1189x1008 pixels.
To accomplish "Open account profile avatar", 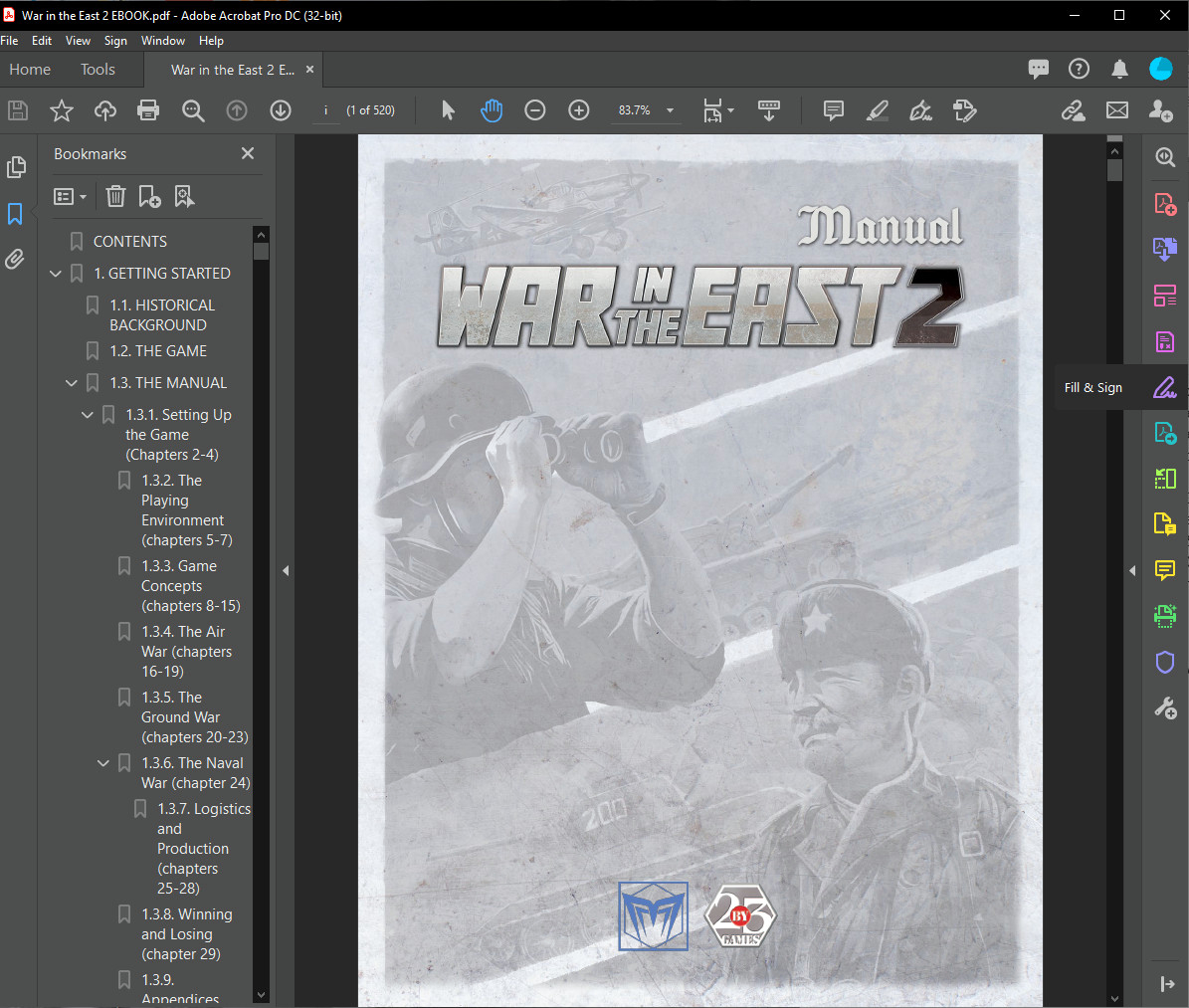I will (x=1161, y=69).
